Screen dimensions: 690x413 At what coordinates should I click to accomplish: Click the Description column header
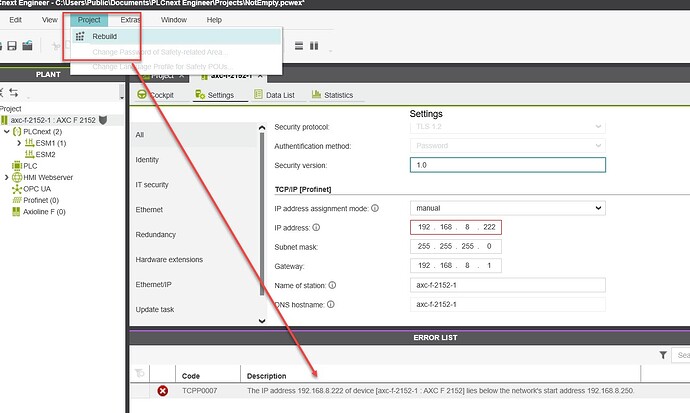click(267, 376)
